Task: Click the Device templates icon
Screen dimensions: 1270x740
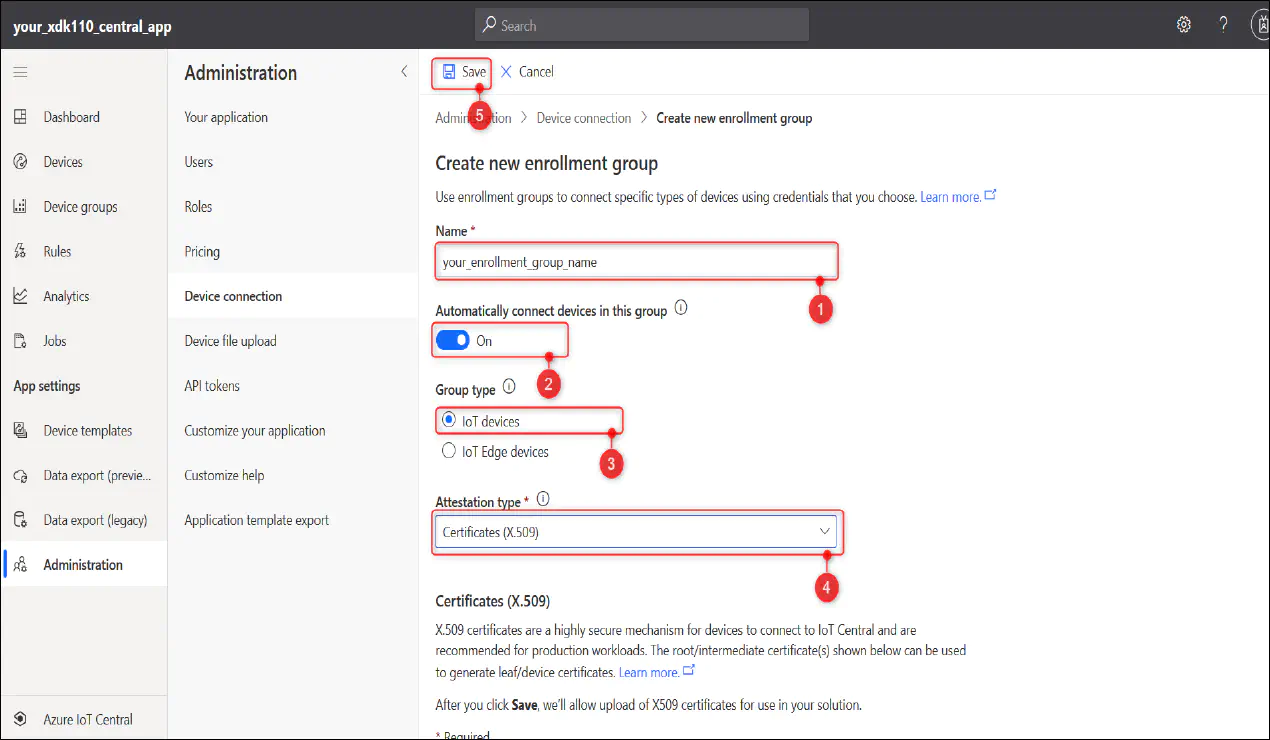Action: (20, 431)
